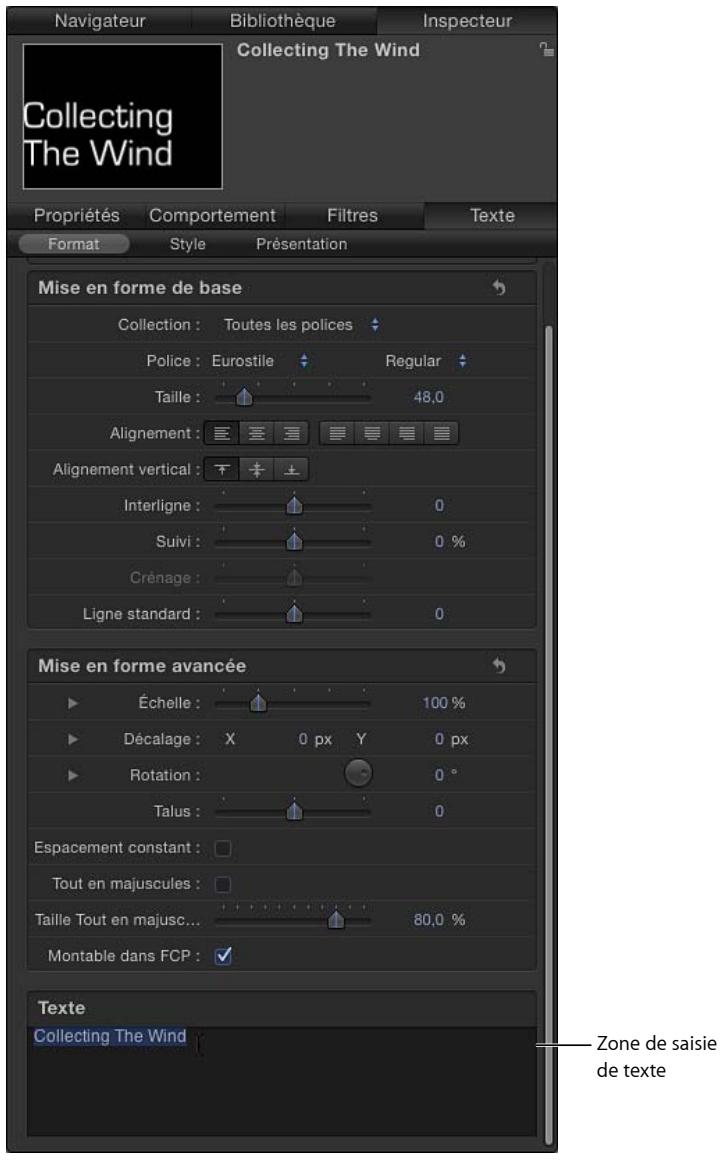Click the Interligne value field
Screen dimensions: 723x1160
click(x=439, y=506)
